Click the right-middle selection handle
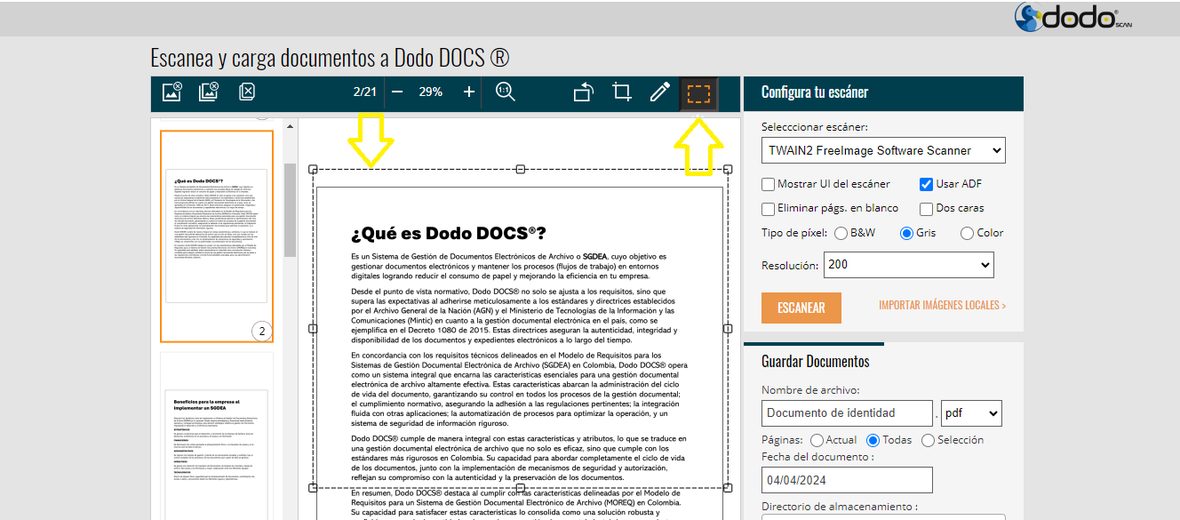The width and height of the screenshot is (1180, 520). 728,329
